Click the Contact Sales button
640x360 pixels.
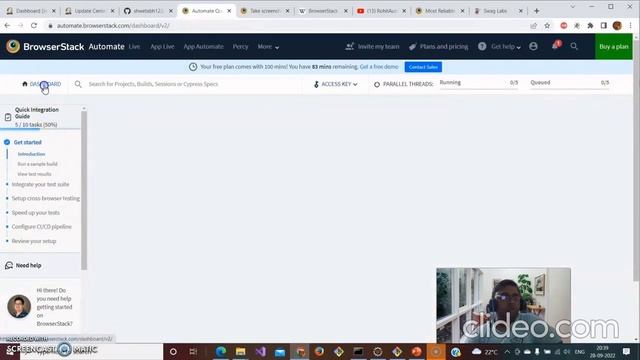(x=423, y=67)
